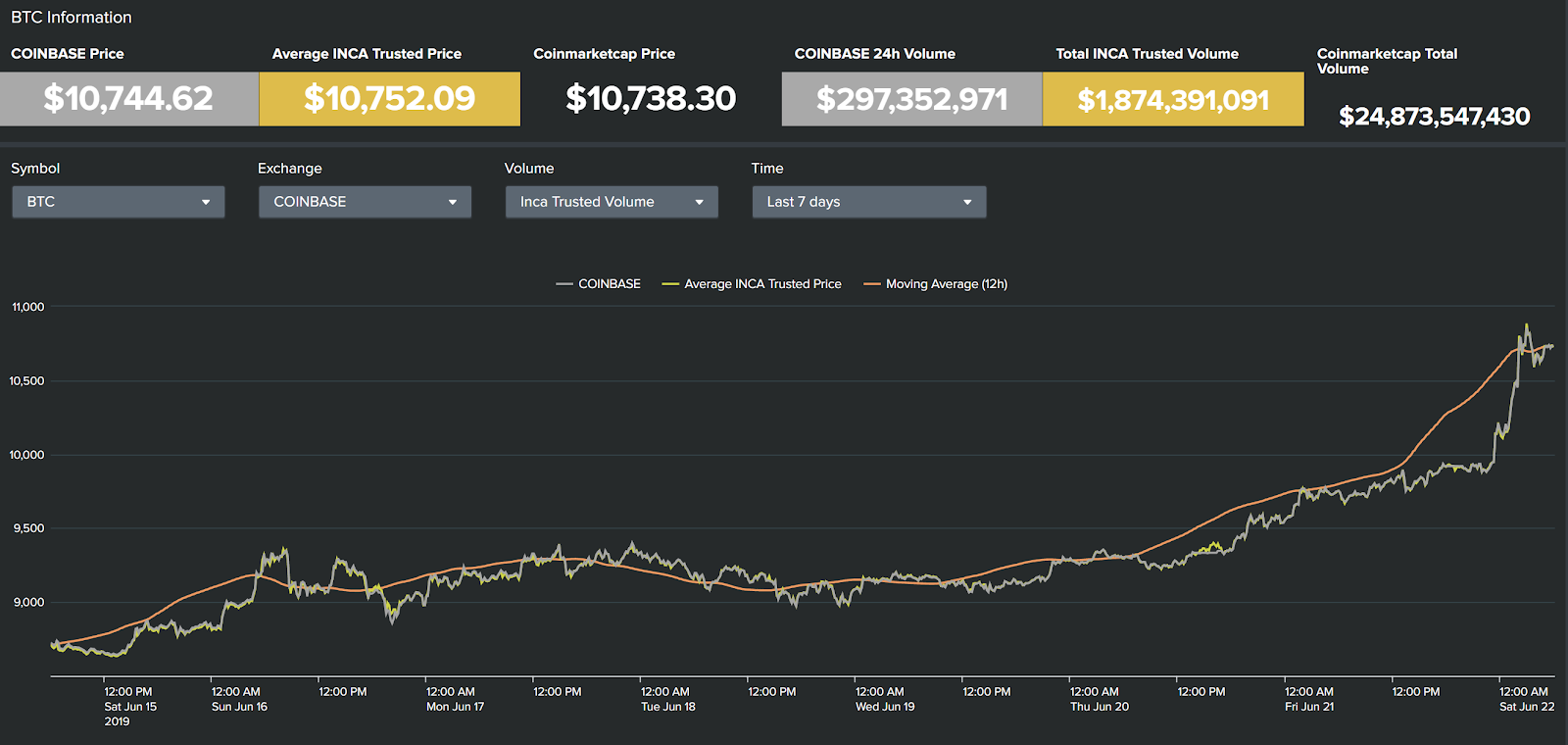Click the COINBASE 24h Volume tile
The width and height of the screenshot is (1568, 745).
[912, 99]
